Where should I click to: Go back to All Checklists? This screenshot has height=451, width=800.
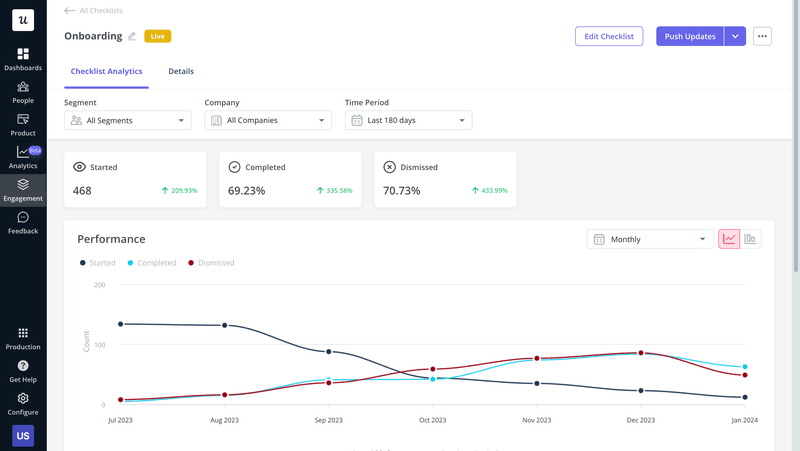pos(93,11)
